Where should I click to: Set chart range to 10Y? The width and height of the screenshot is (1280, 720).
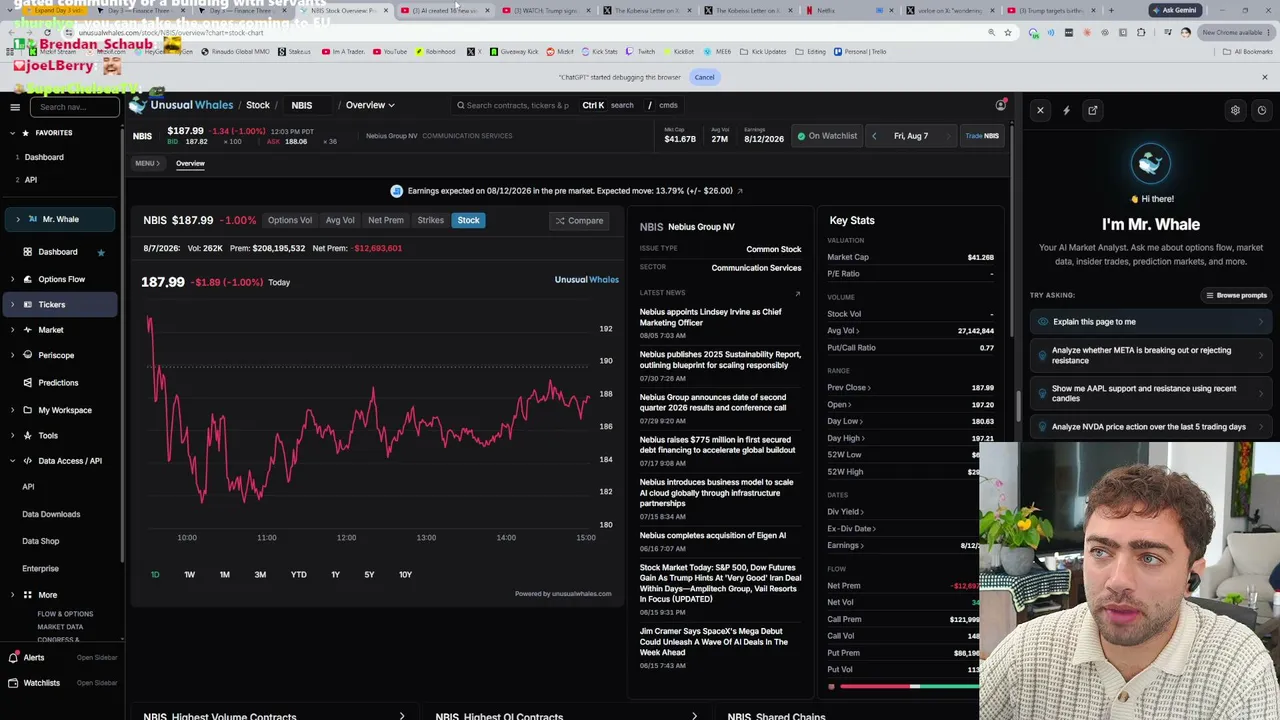point(405,574)
